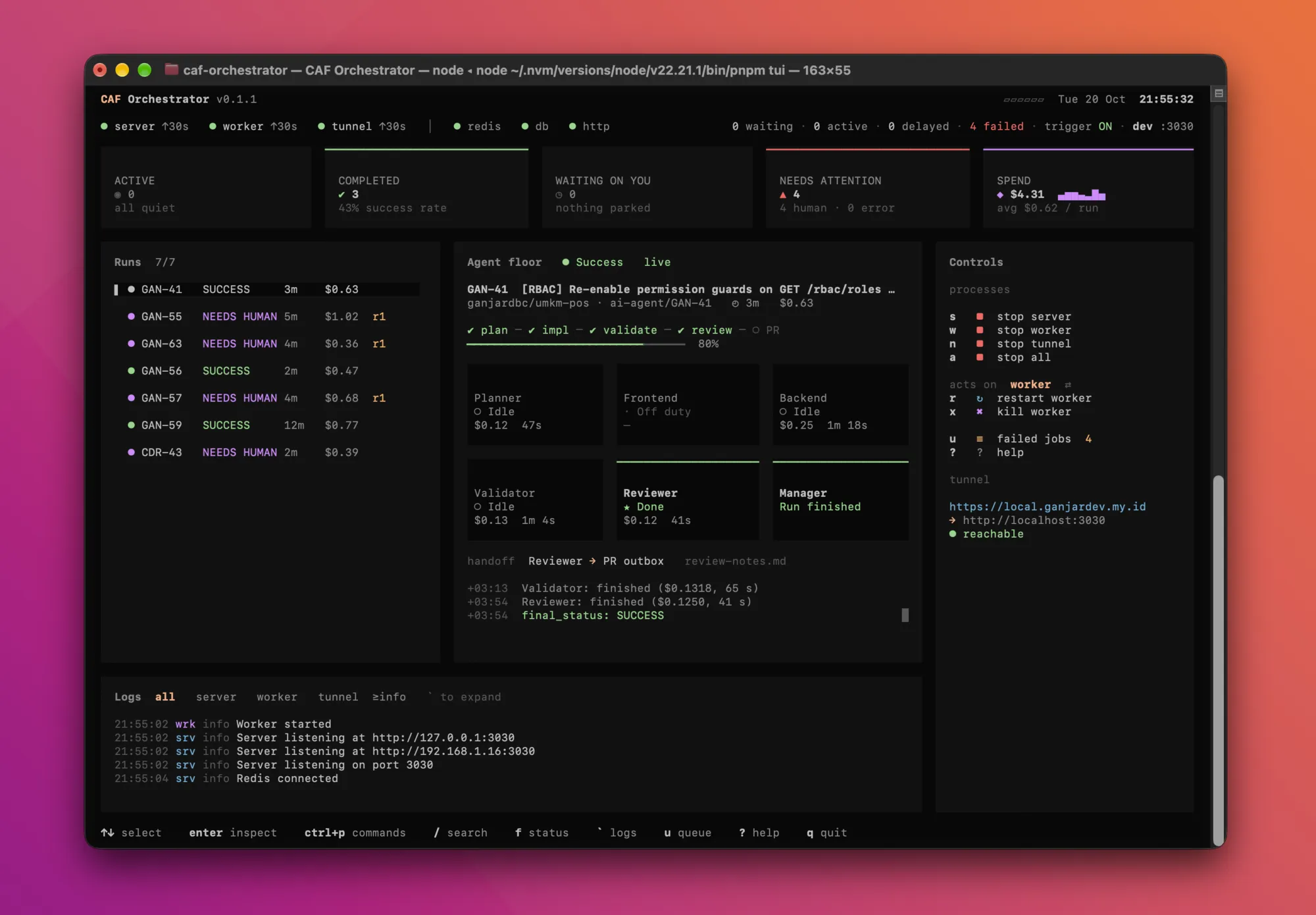Click the kill worker cross icon
This screenshot has width=1316, height=915.
980,411
